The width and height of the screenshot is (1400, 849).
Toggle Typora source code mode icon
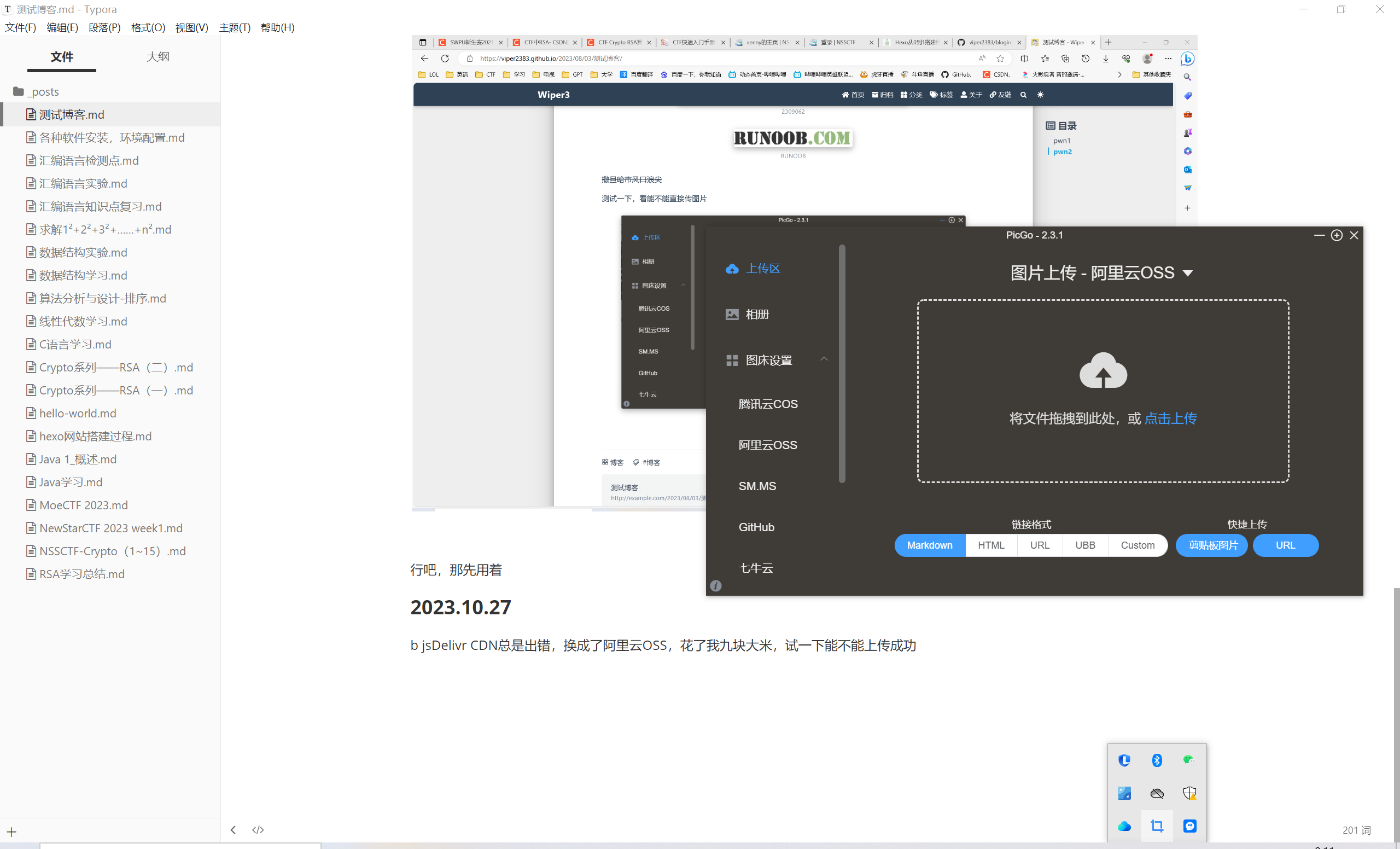258,830
